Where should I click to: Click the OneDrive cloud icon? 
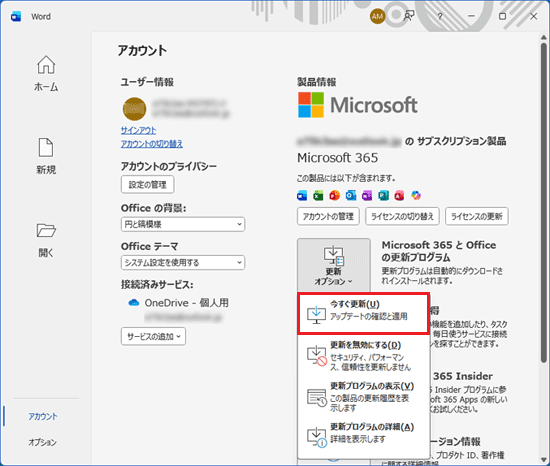pos(134,303)
